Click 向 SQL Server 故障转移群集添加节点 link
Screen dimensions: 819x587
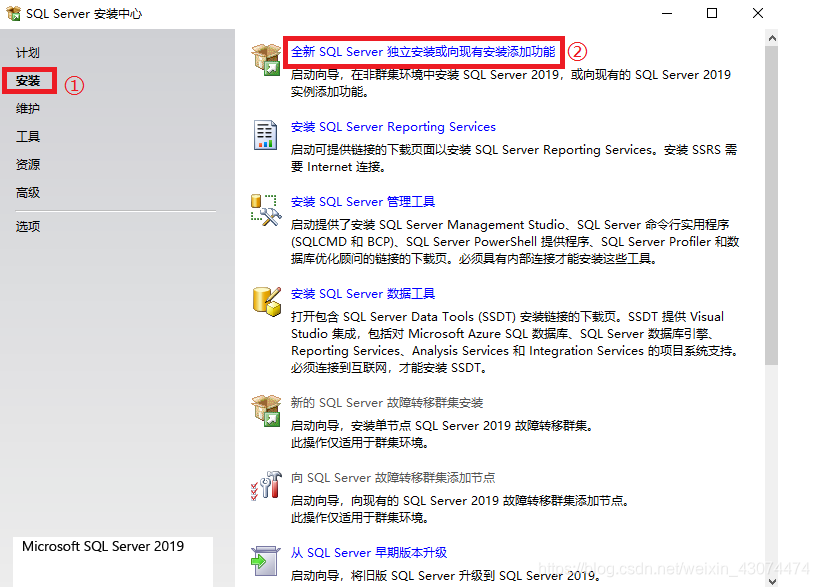393,478
